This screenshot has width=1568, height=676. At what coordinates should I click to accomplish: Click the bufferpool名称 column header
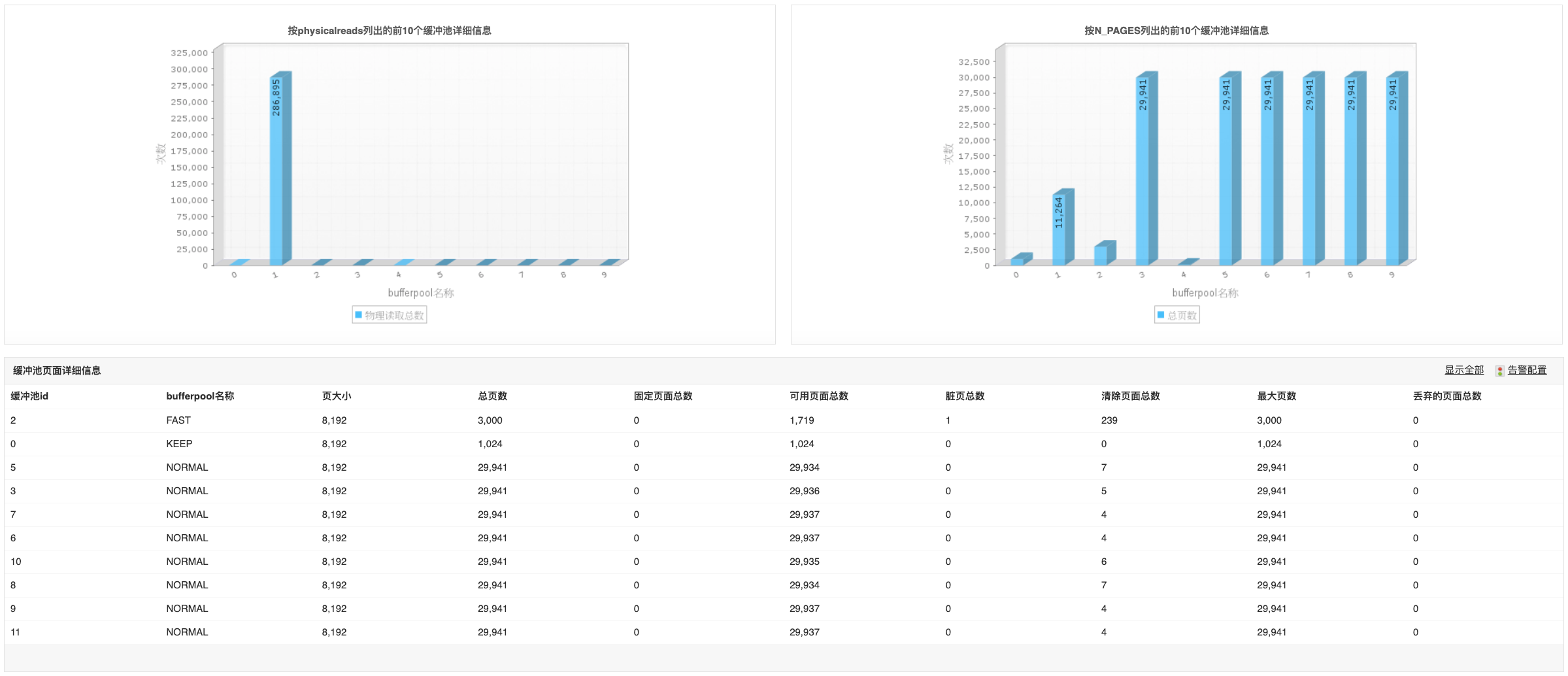pos(200,396)
